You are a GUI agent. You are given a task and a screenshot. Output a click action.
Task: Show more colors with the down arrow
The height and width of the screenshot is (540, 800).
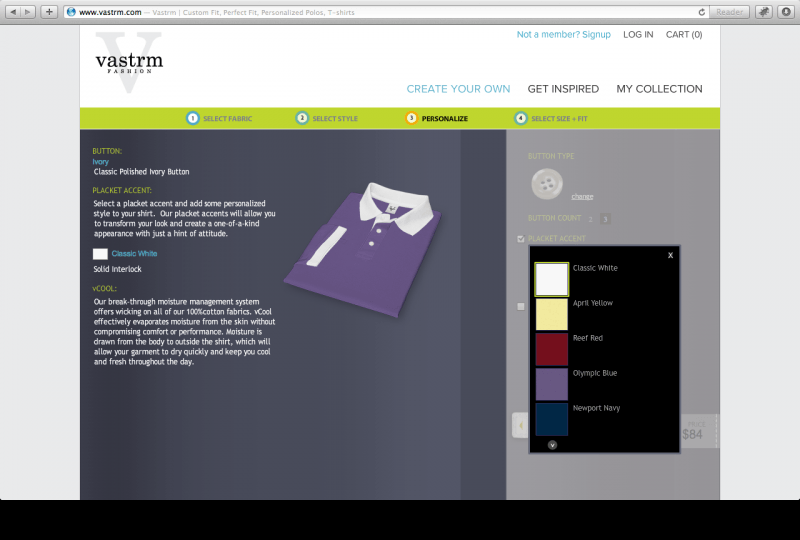point(552,445)
